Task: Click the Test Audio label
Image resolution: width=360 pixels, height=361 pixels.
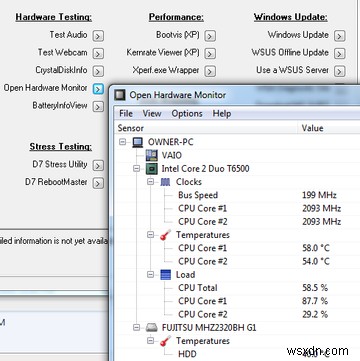Action: 68,35
